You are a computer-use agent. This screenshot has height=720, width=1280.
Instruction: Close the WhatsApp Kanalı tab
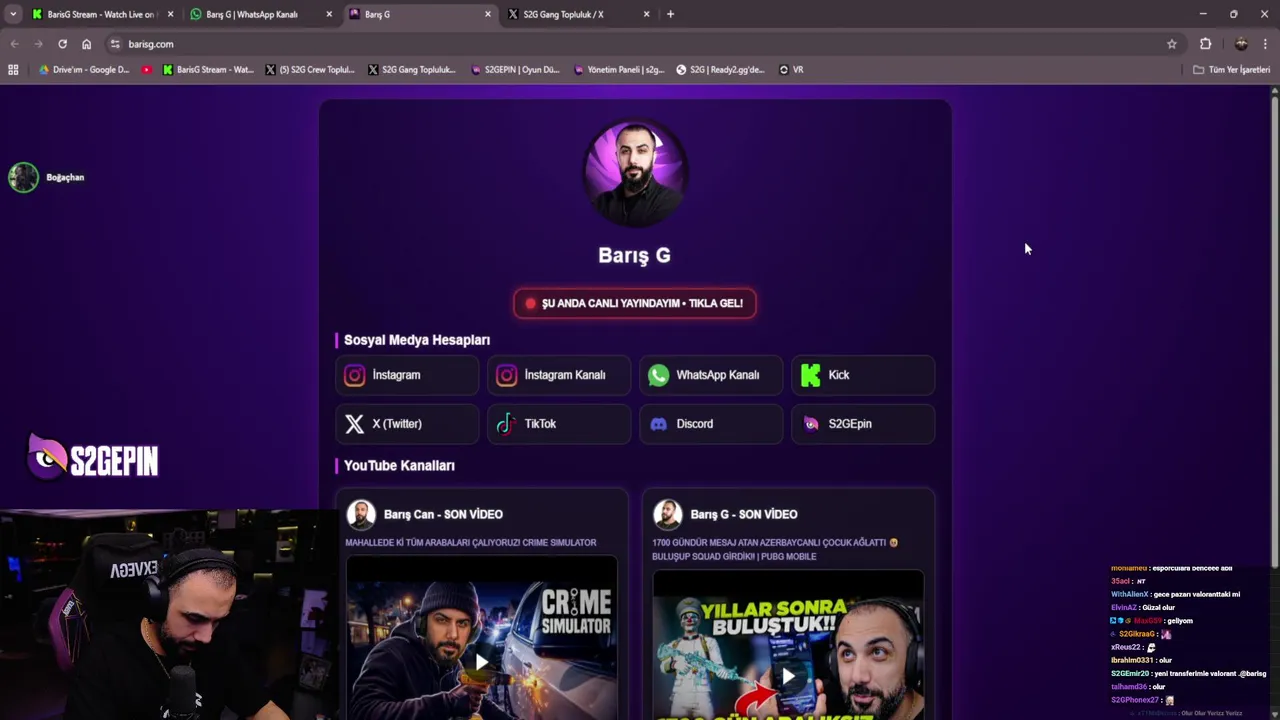pos(329,14)
